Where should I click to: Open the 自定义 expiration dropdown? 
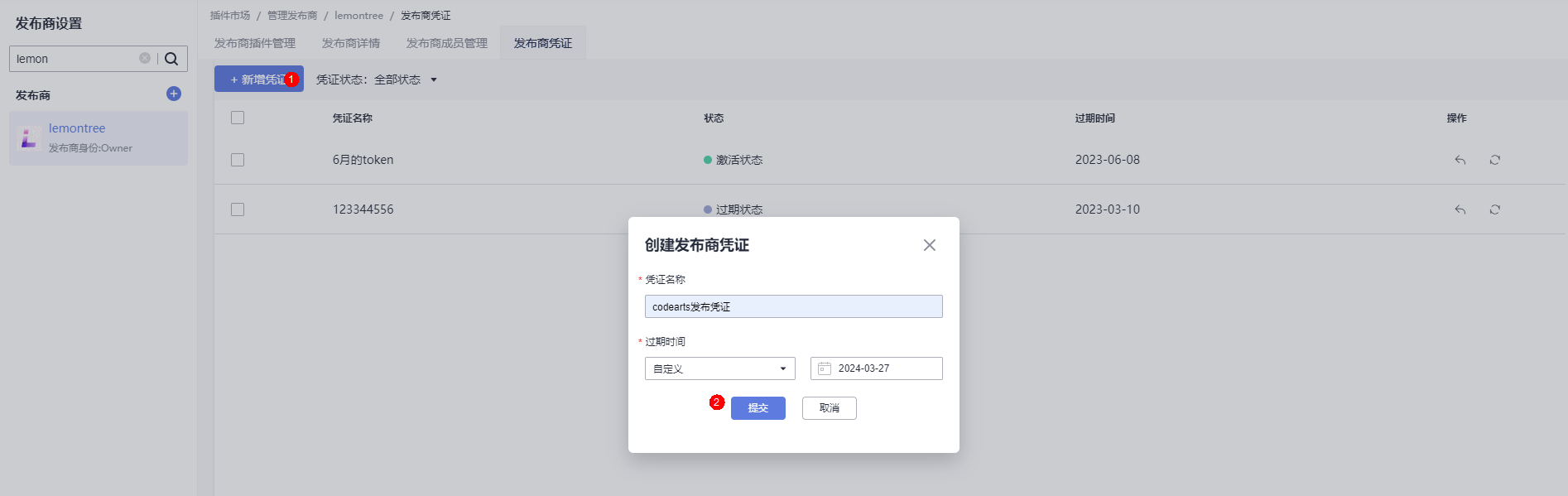click(719, 368)
